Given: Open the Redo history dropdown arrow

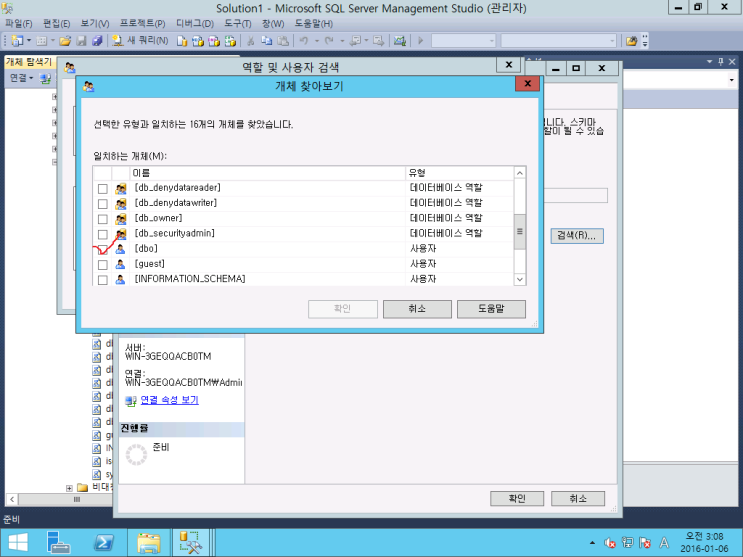Looking at the screenshot, I should click(342, 41).
